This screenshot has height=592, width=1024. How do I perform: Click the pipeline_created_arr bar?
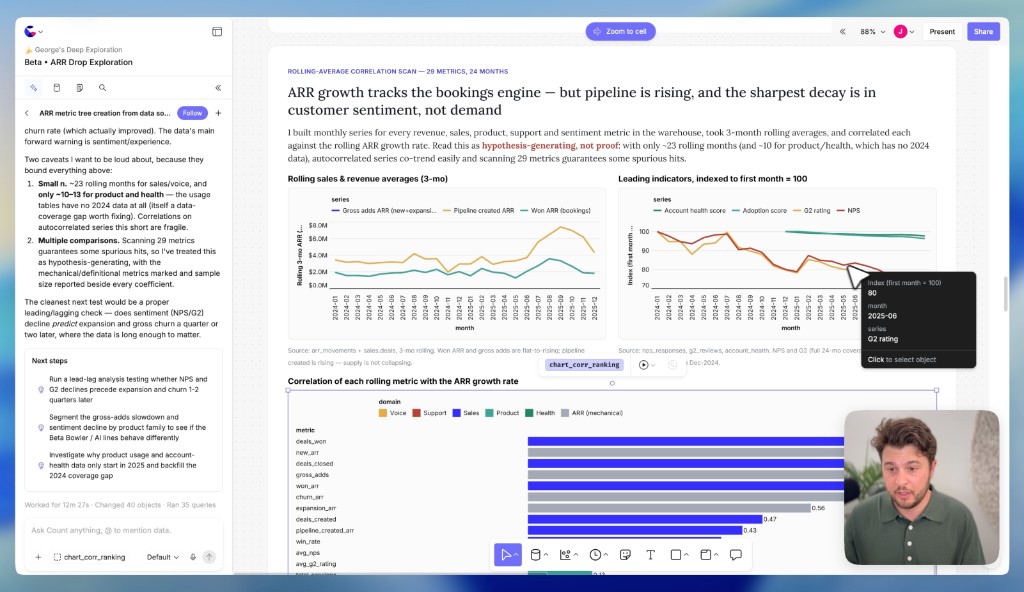coord(635,530)
